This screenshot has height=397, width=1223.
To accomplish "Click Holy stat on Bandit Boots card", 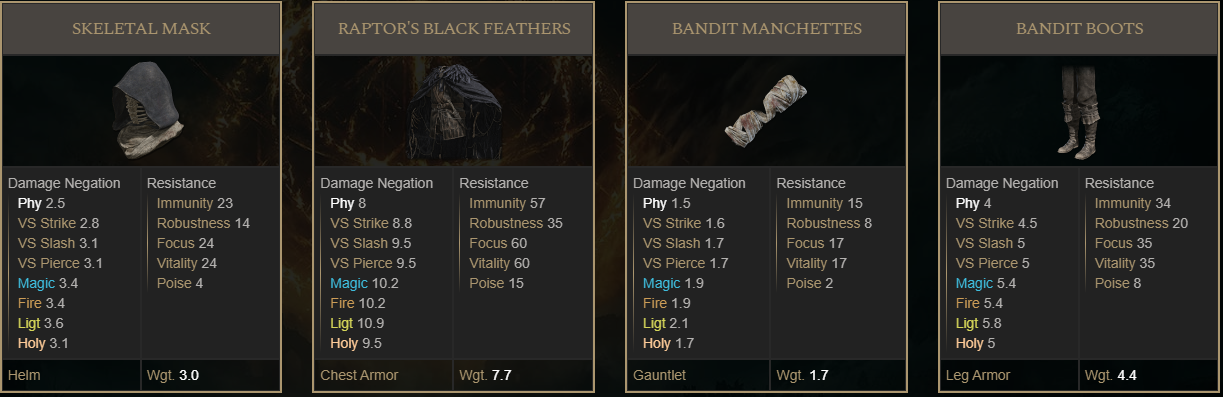I will 970,343.
